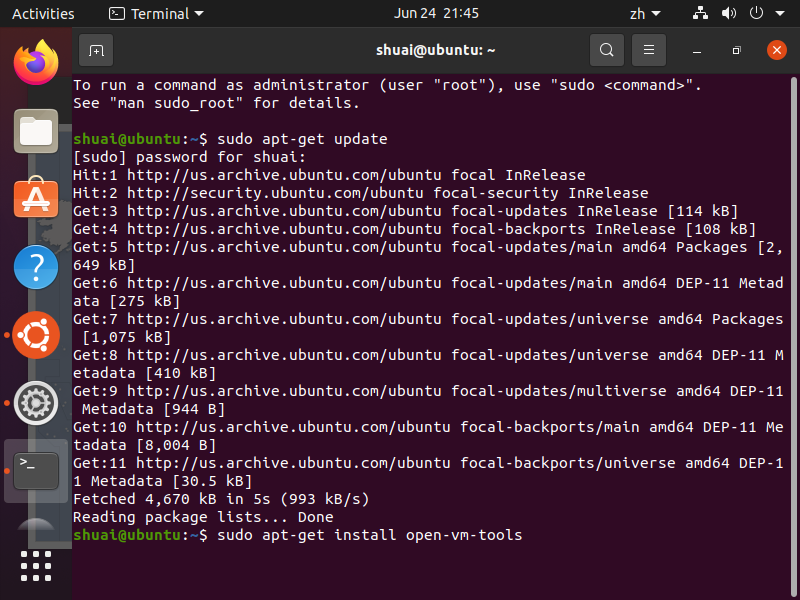Image resolution: width=800 pixels, height=600 pixels.
Task: Open the Files manager in the dock
Action: click(35, 131)
